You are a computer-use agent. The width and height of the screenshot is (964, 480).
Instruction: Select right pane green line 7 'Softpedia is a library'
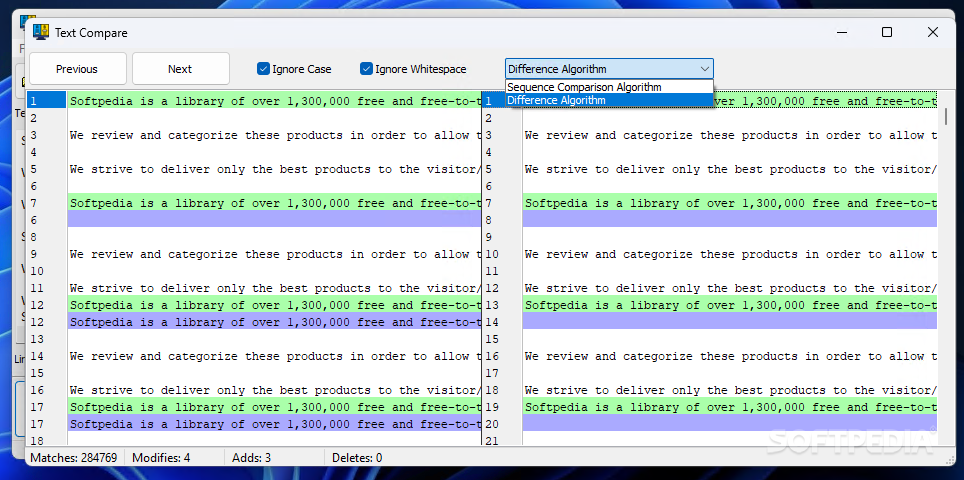click(x=730, y=203)
